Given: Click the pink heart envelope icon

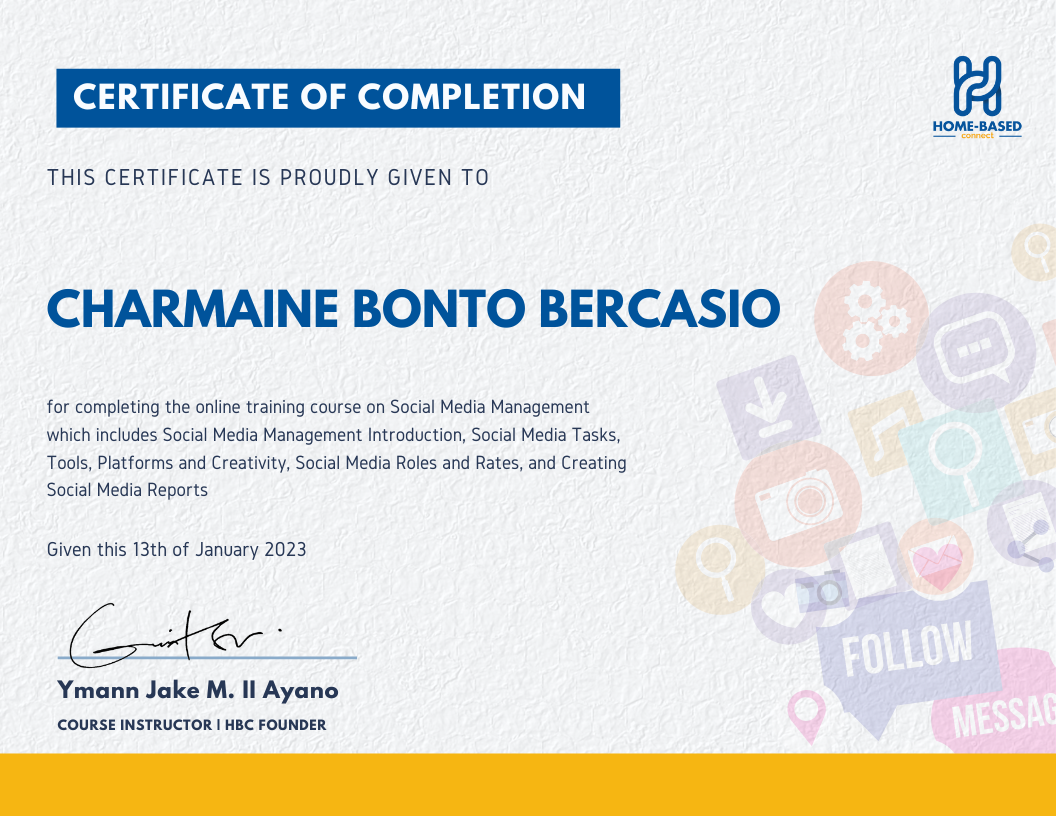Looking at the screenshot, I should tap(936, 559).
